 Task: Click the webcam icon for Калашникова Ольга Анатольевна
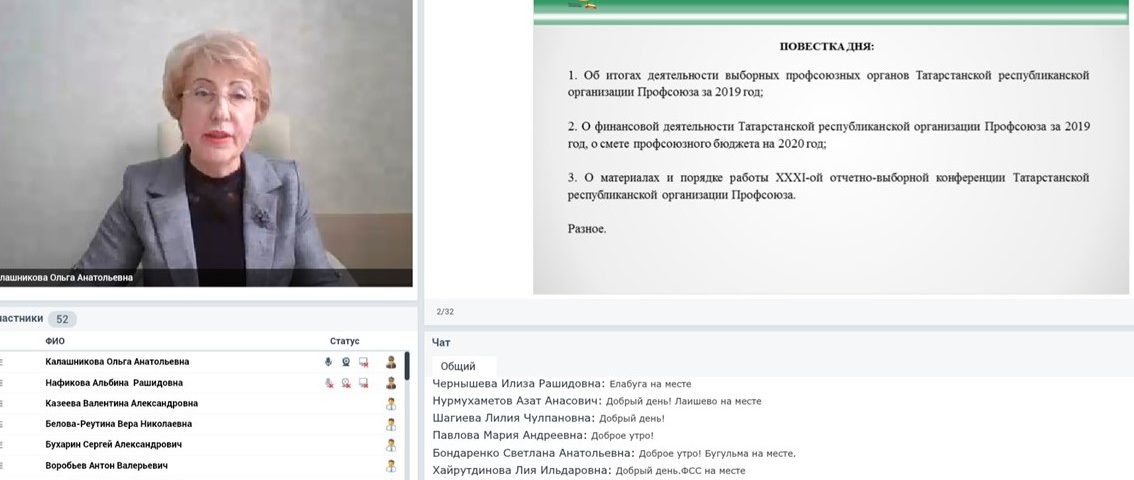346,362
